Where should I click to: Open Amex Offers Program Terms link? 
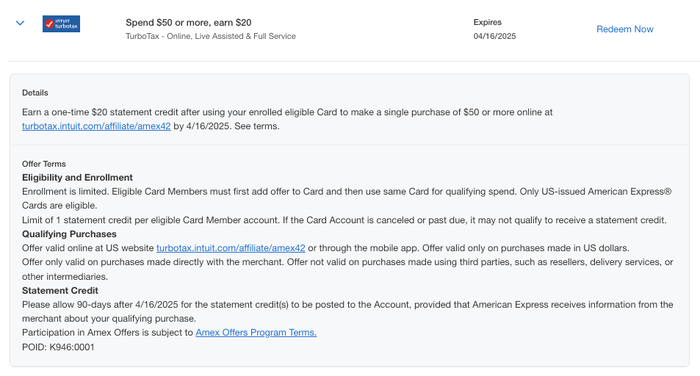(x=256, y=332)
